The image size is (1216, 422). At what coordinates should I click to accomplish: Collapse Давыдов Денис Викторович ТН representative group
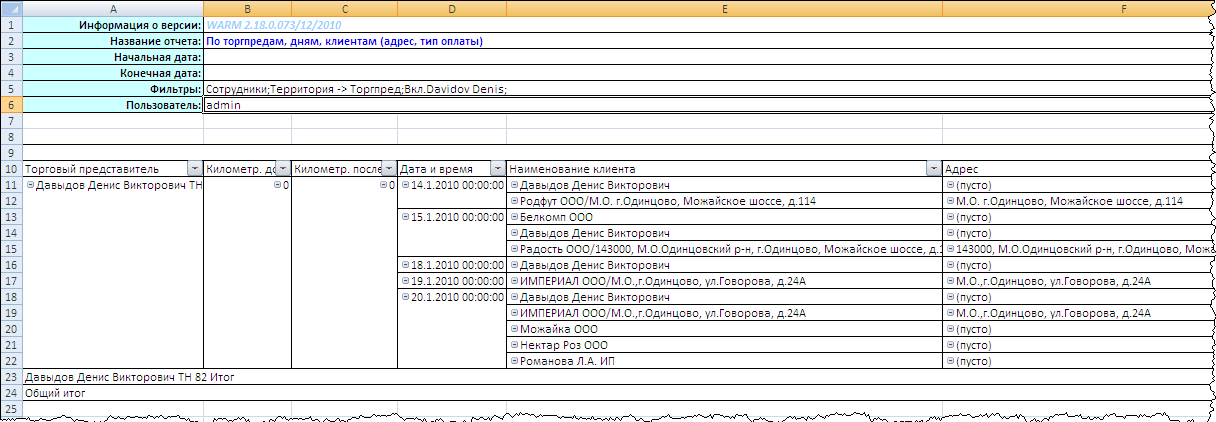pyautogui.click(x=30, y=186)
